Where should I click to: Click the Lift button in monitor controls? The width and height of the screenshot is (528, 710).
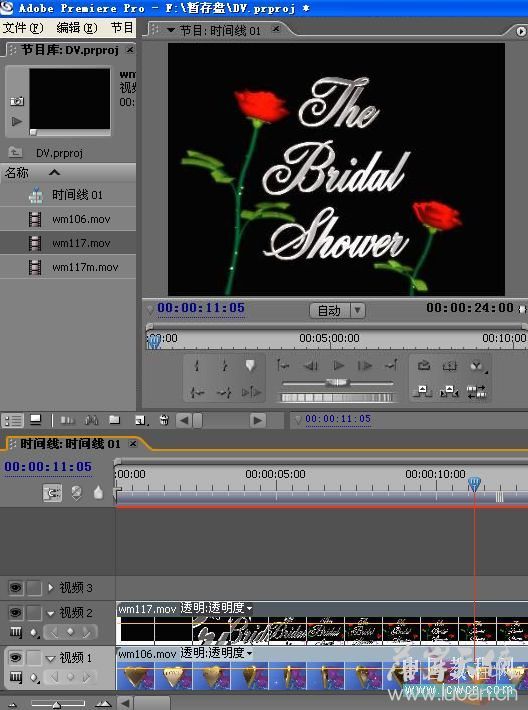[x=422, y=391]
